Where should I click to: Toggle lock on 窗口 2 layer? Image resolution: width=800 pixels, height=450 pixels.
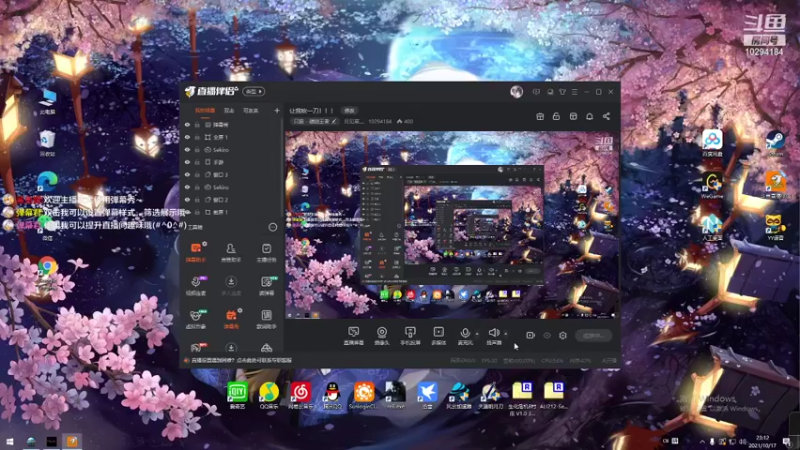(197, 199)
